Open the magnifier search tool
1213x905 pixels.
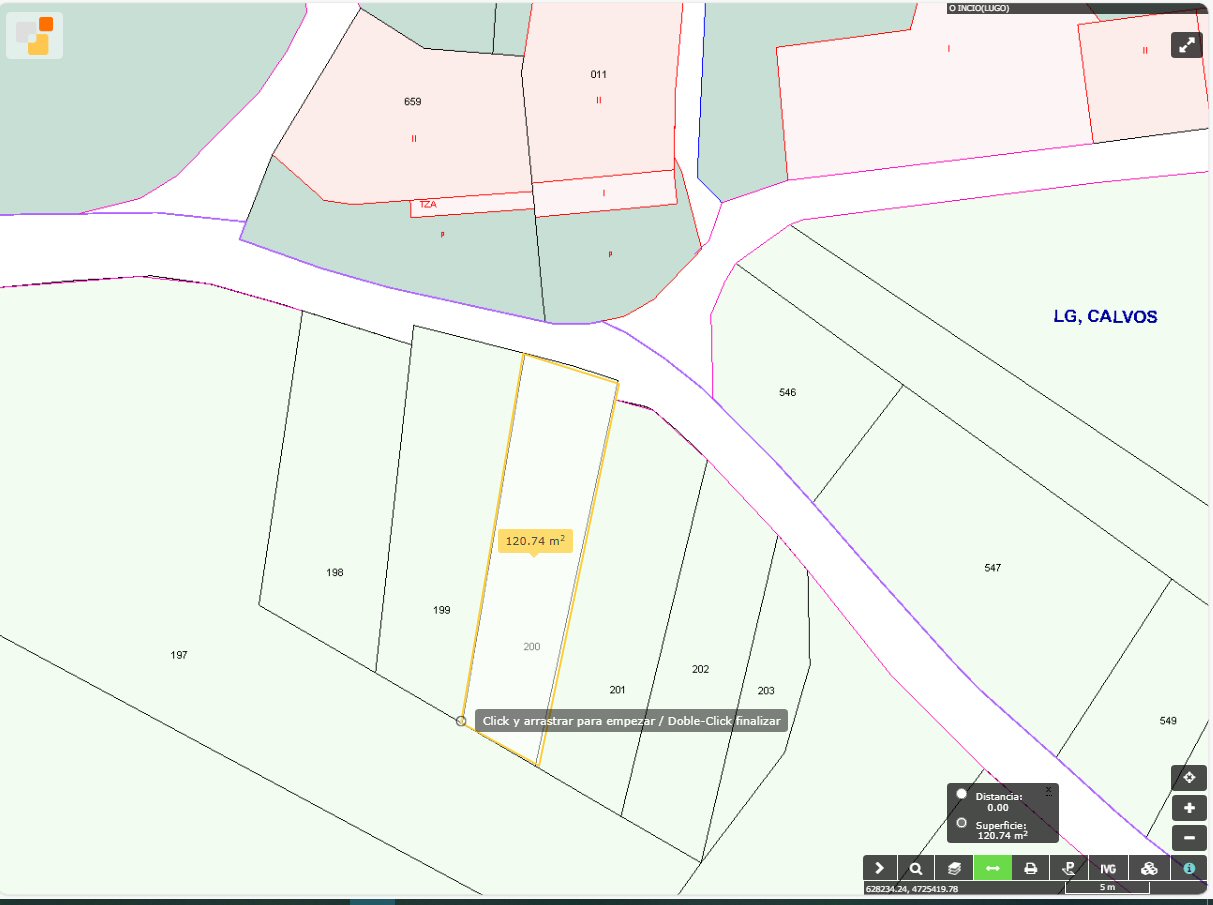[916, 868]
